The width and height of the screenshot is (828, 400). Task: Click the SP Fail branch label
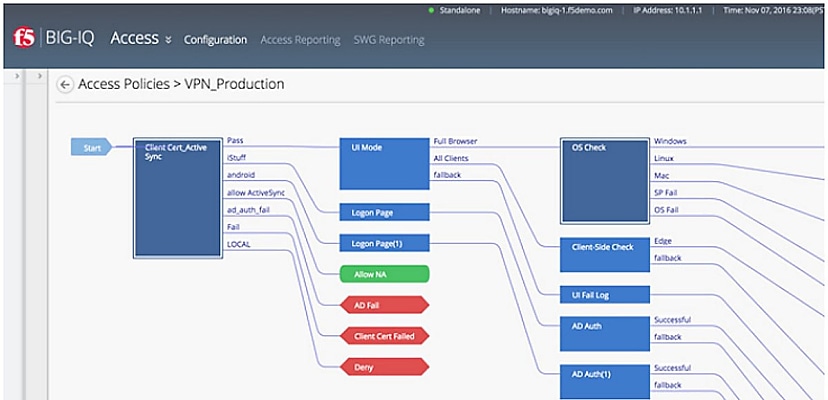(x=665, y=193)
